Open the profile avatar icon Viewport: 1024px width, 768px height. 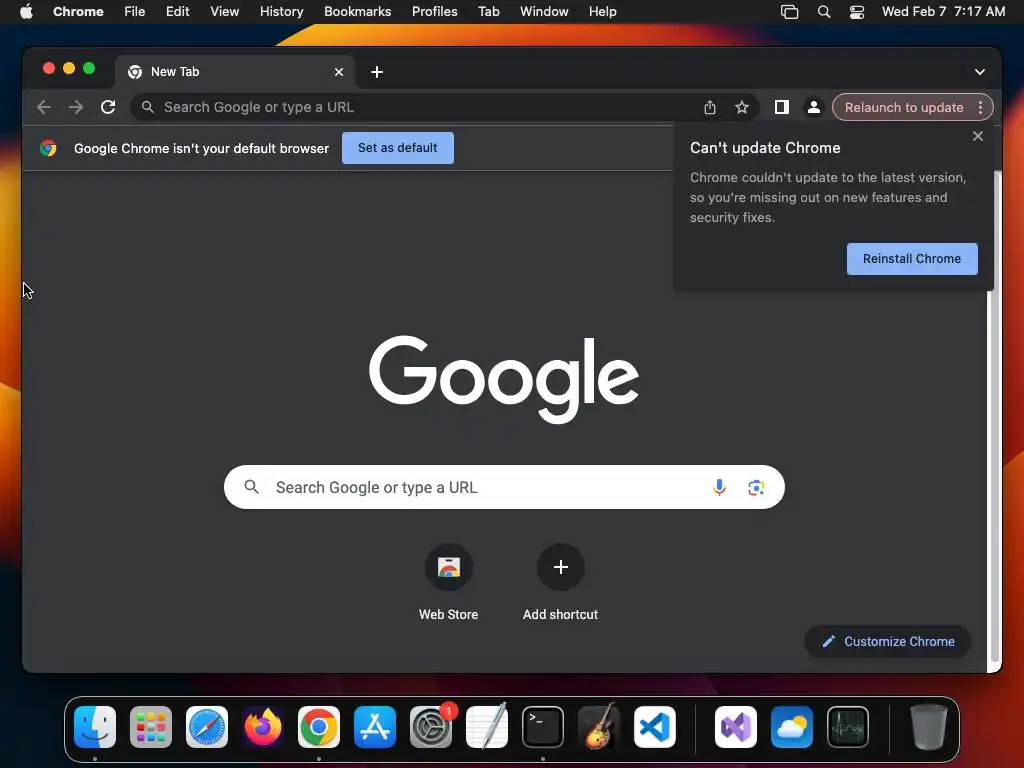pyautogui.click(x=814, y=107)
